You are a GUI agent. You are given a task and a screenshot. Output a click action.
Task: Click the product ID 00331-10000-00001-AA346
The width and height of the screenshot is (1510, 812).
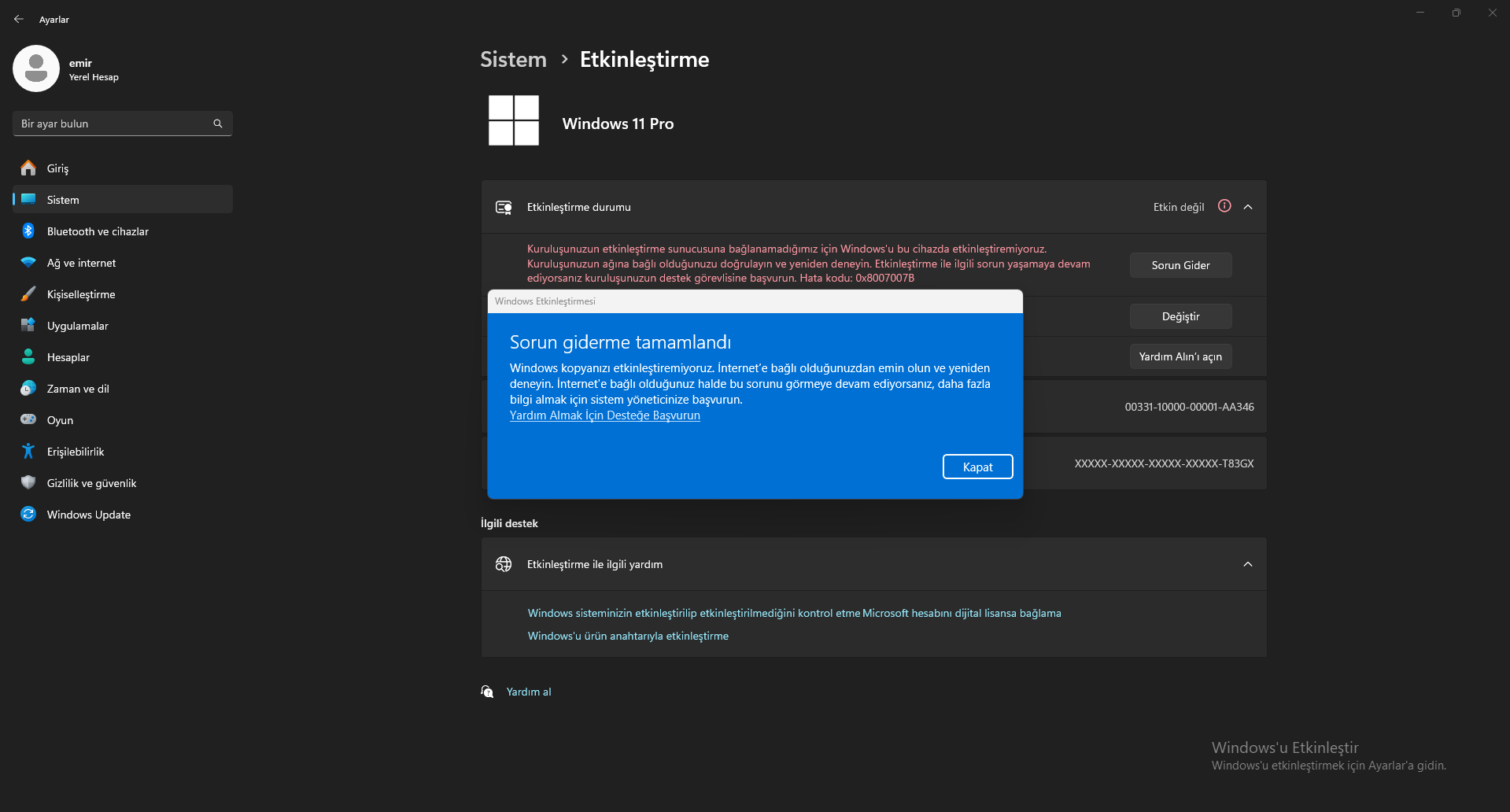click(x=1190, y=407)
